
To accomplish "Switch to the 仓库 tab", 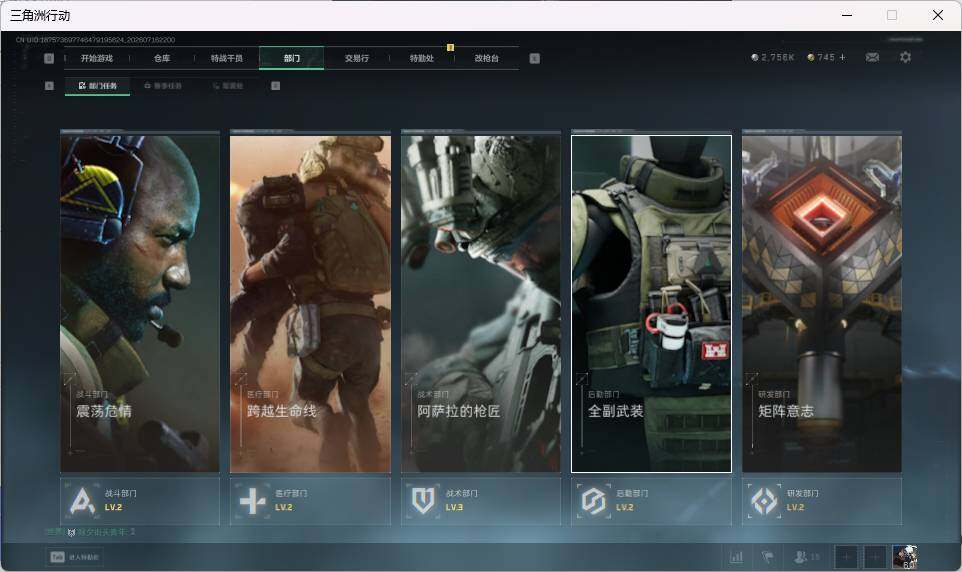I will (162, 58).
